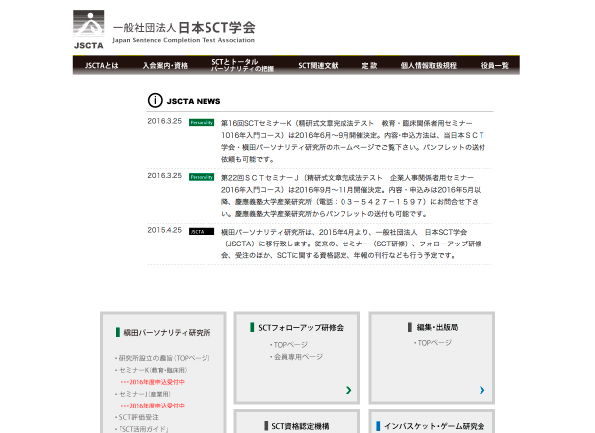
Task: Open セミナーJ(産業用) link
Action: [145, 394]
